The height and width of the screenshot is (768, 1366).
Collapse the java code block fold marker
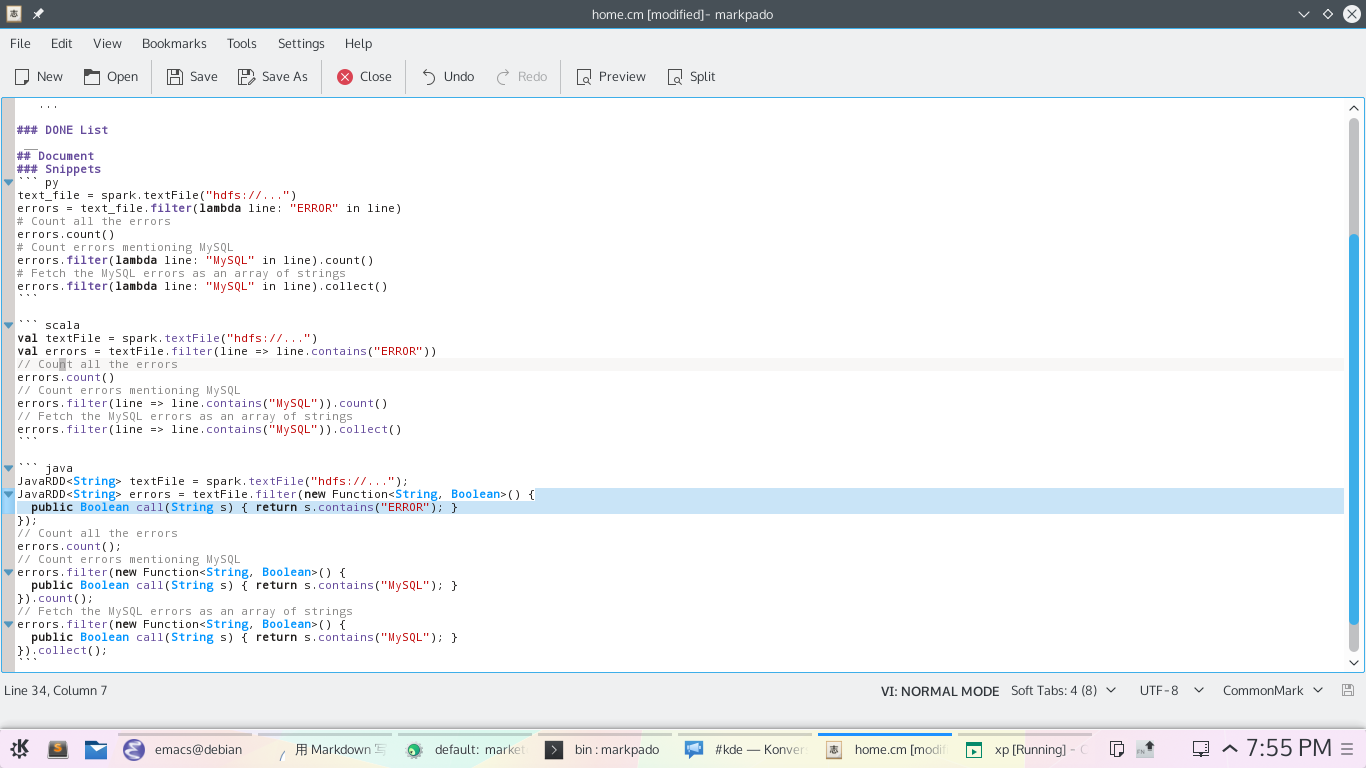point(8,468)
